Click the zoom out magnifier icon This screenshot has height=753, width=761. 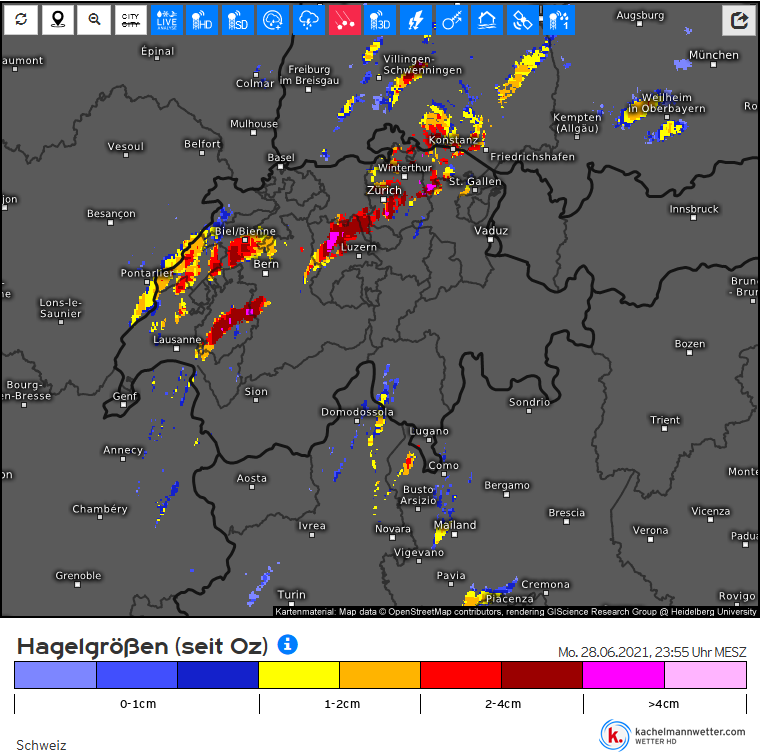pos(94,20)
